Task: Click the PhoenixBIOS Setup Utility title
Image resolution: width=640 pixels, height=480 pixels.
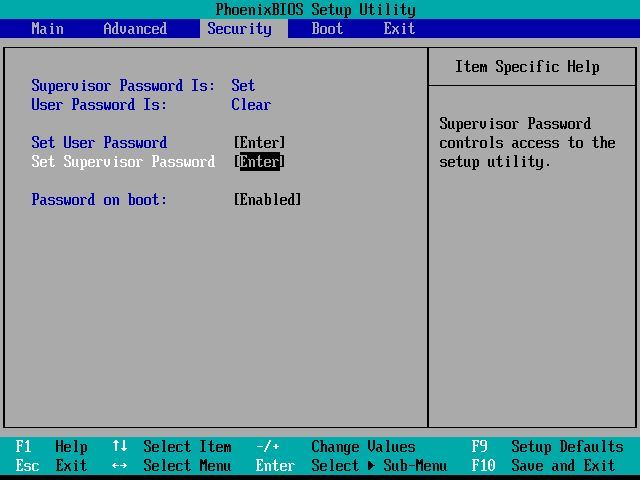Action: [316, 9]
